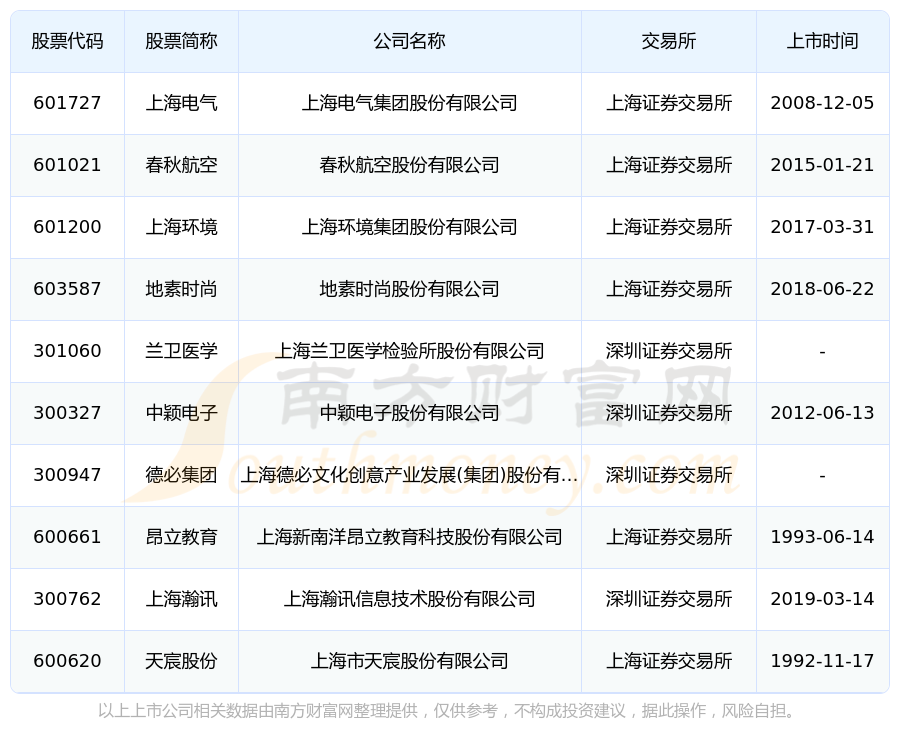The height and width of the screenshot is (738, 900).
Task: Click listing date 2019-03-14
Action: coord(823,599)
